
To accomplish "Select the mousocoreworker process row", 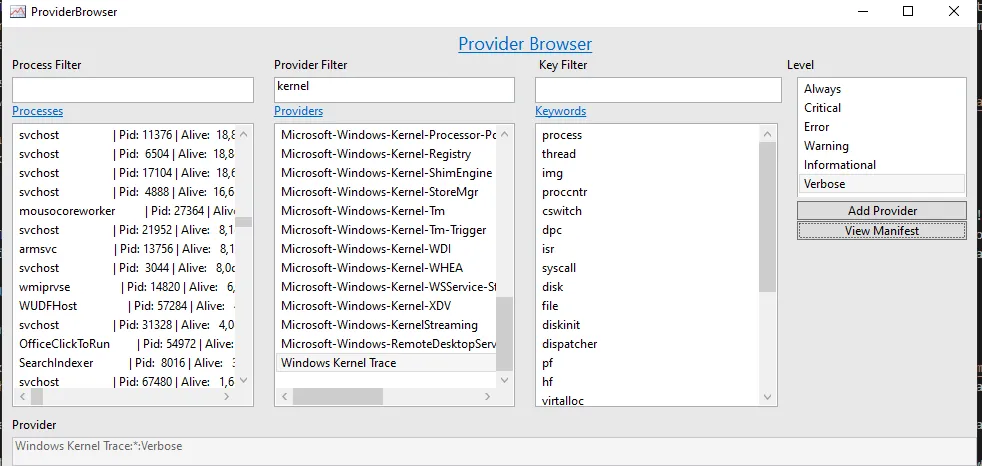I will [x=125, y=210].
